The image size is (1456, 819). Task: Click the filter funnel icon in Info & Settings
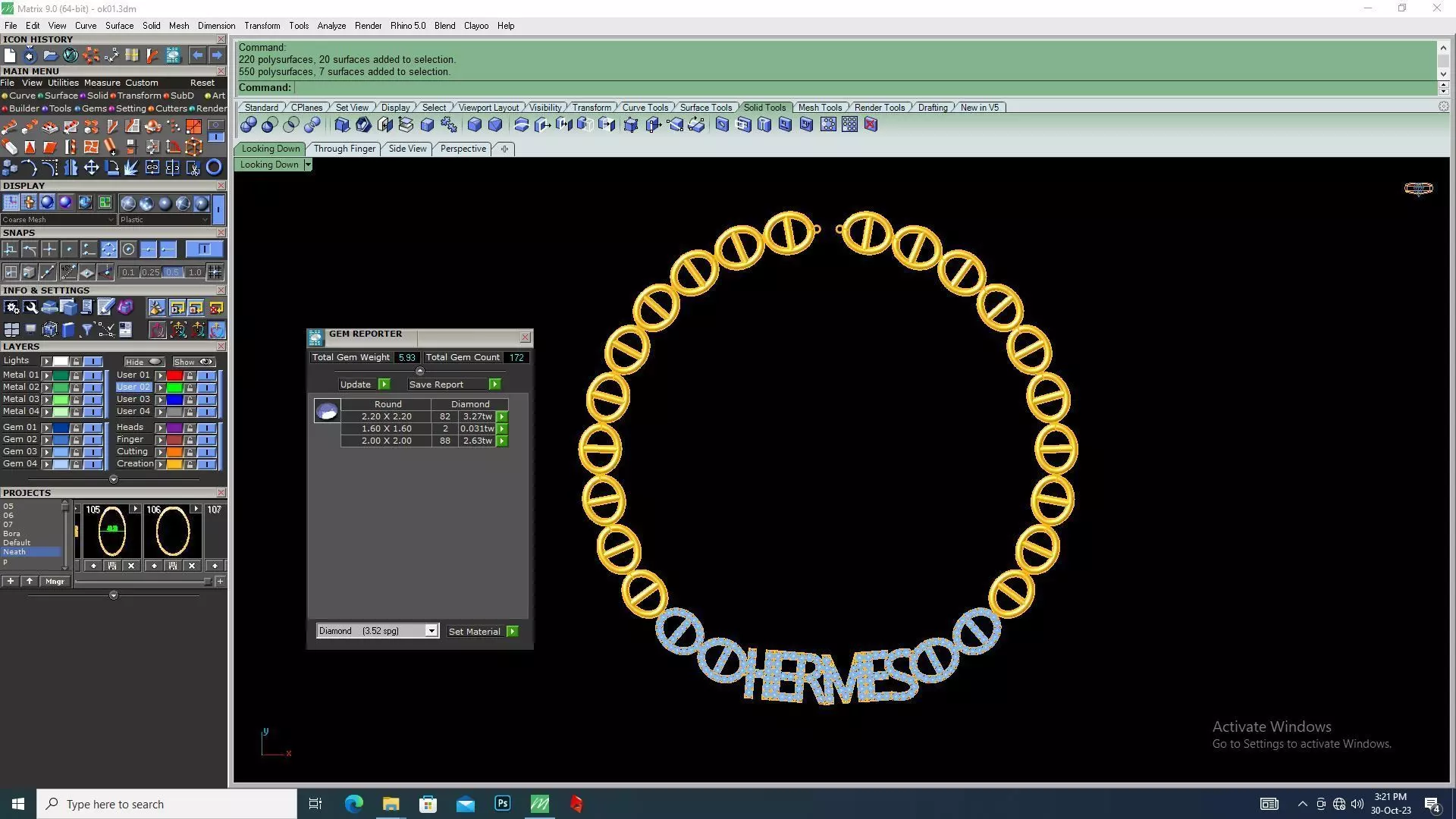pos(87,330)
